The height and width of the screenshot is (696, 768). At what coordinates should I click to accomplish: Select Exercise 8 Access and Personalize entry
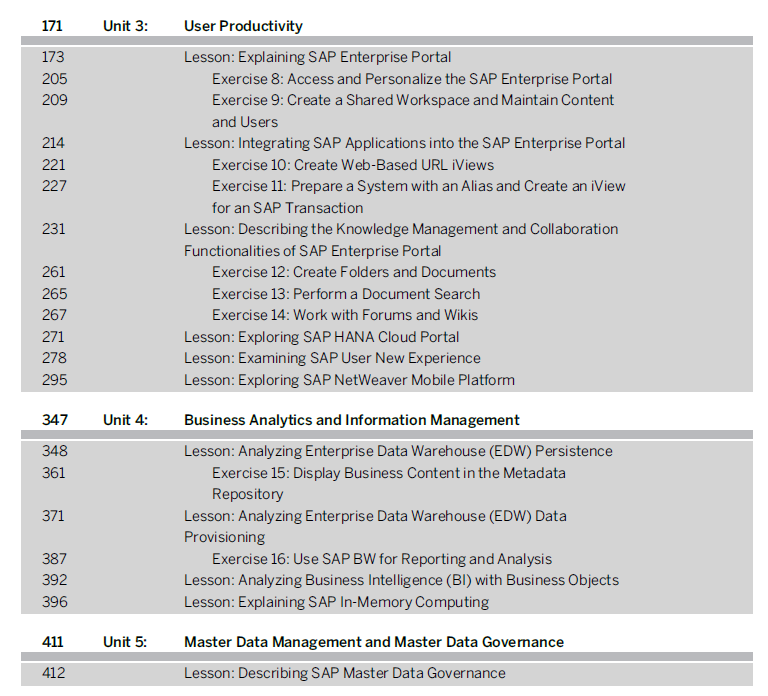click(x=412, y=79)
